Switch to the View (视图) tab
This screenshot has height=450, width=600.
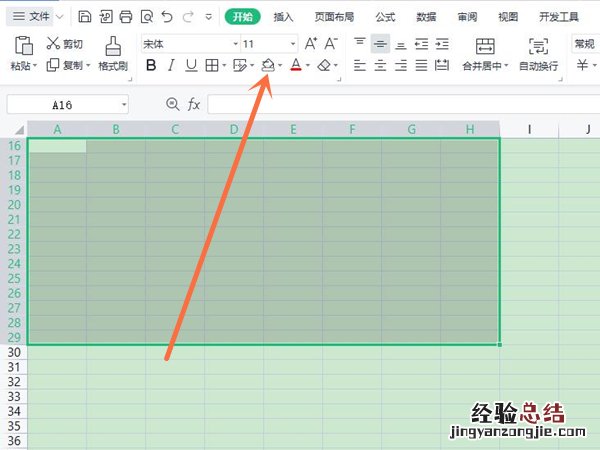(508, 17)
